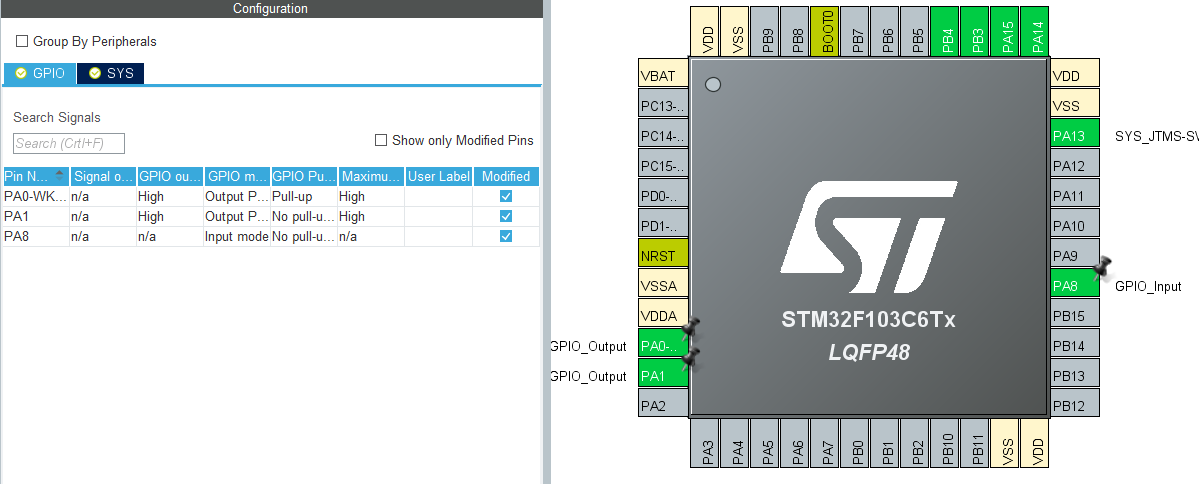Sort by the Modified column header
This screenshot has height=484, width=1199.
point(506,176)
